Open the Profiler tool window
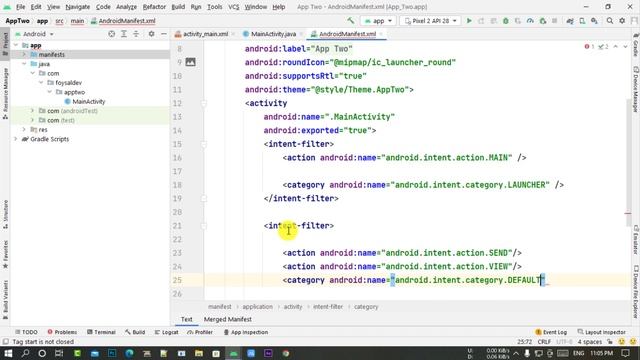 [200, 332]
